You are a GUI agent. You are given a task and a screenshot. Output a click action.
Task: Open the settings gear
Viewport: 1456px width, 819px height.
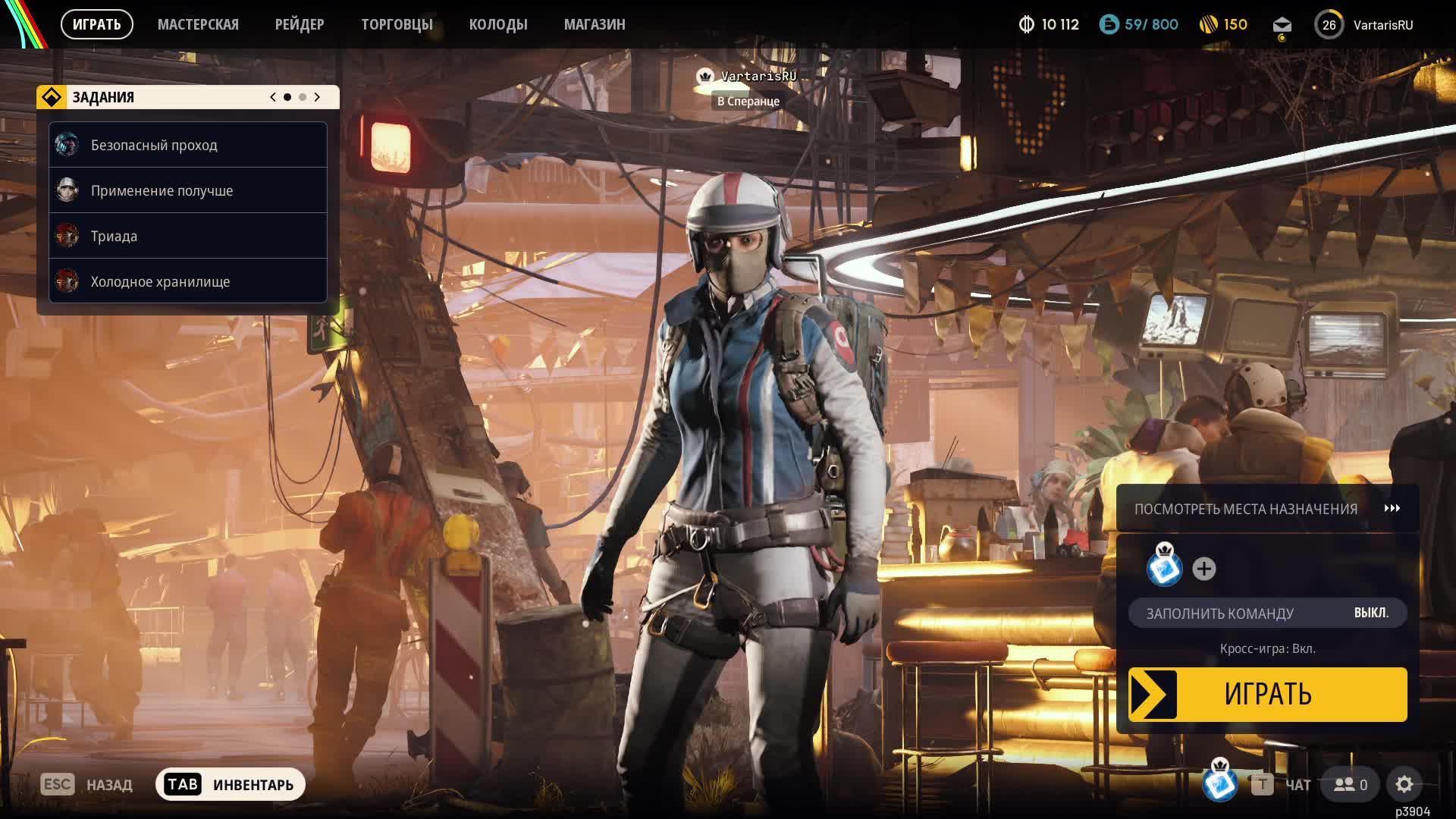tap(1405, 784)
